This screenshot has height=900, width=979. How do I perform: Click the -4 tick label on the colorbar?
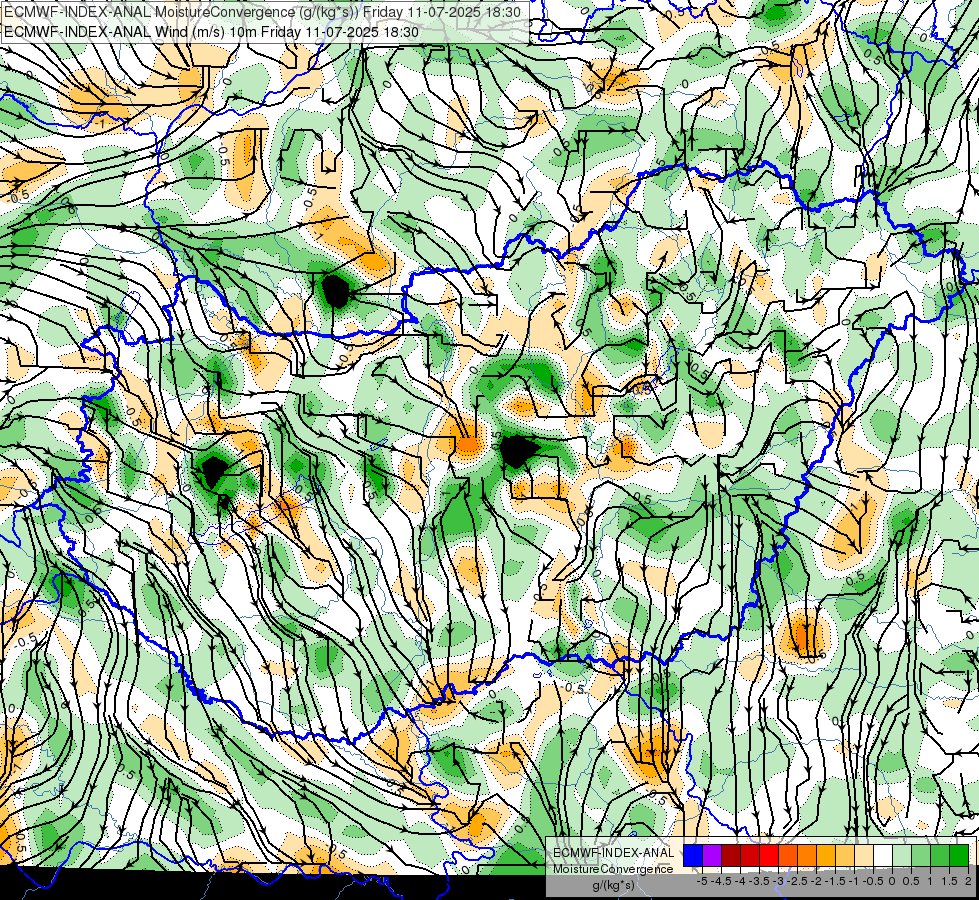[741, 881]
